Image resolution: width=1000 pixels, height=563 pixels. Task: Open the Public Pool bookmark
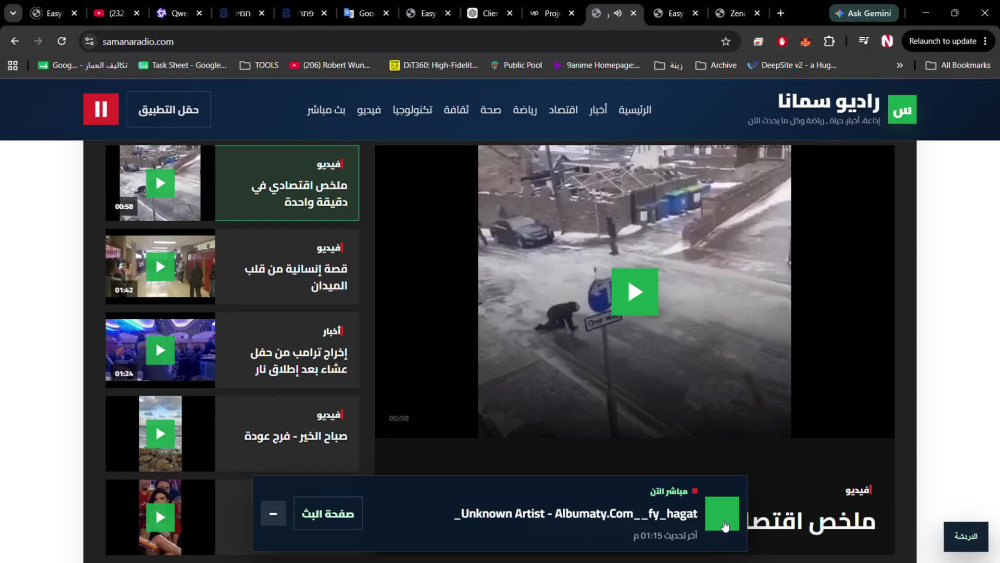[516, 65]
